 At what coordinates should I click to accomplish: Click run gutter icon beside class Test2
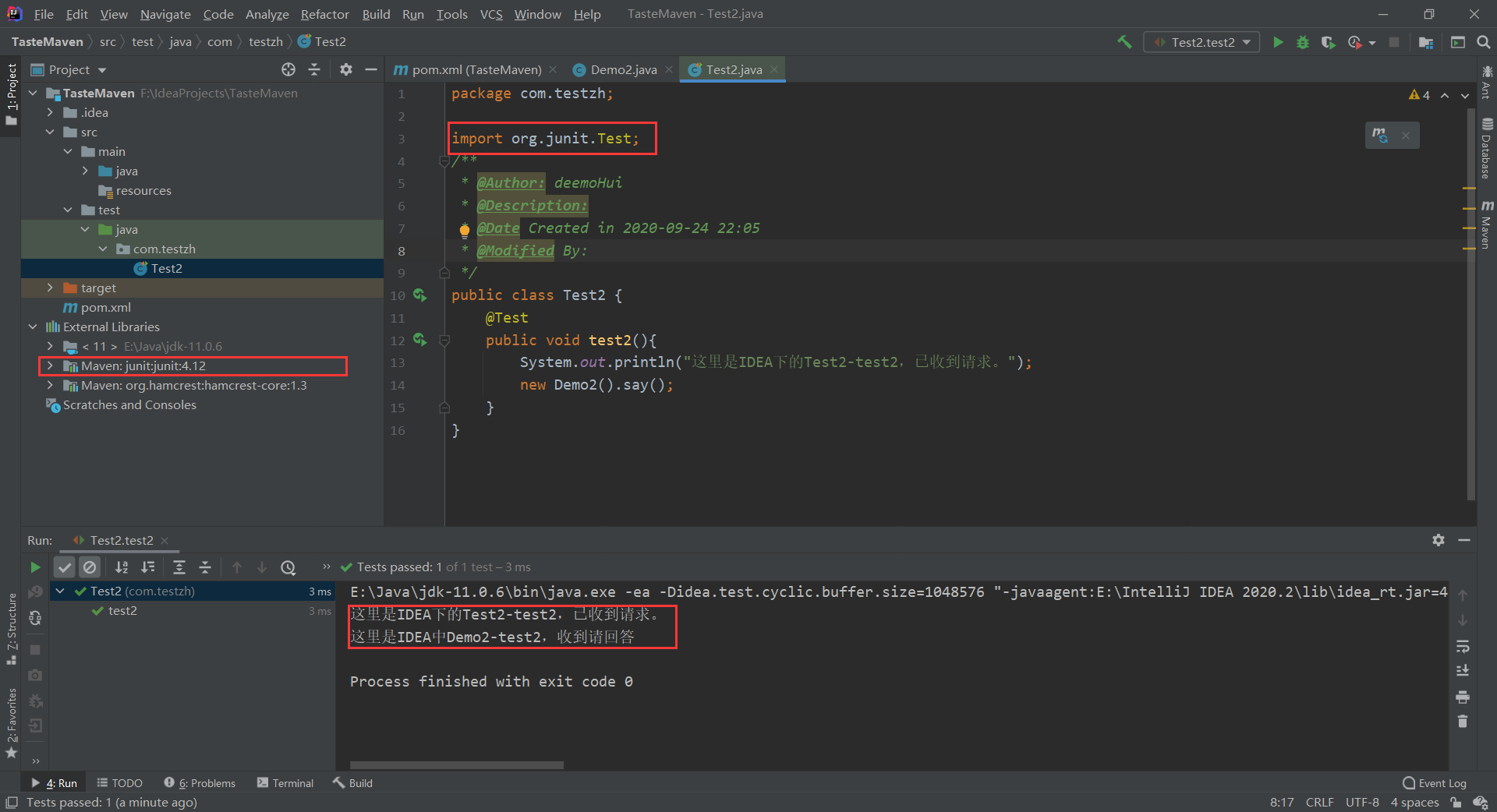[x=419, y=295]
